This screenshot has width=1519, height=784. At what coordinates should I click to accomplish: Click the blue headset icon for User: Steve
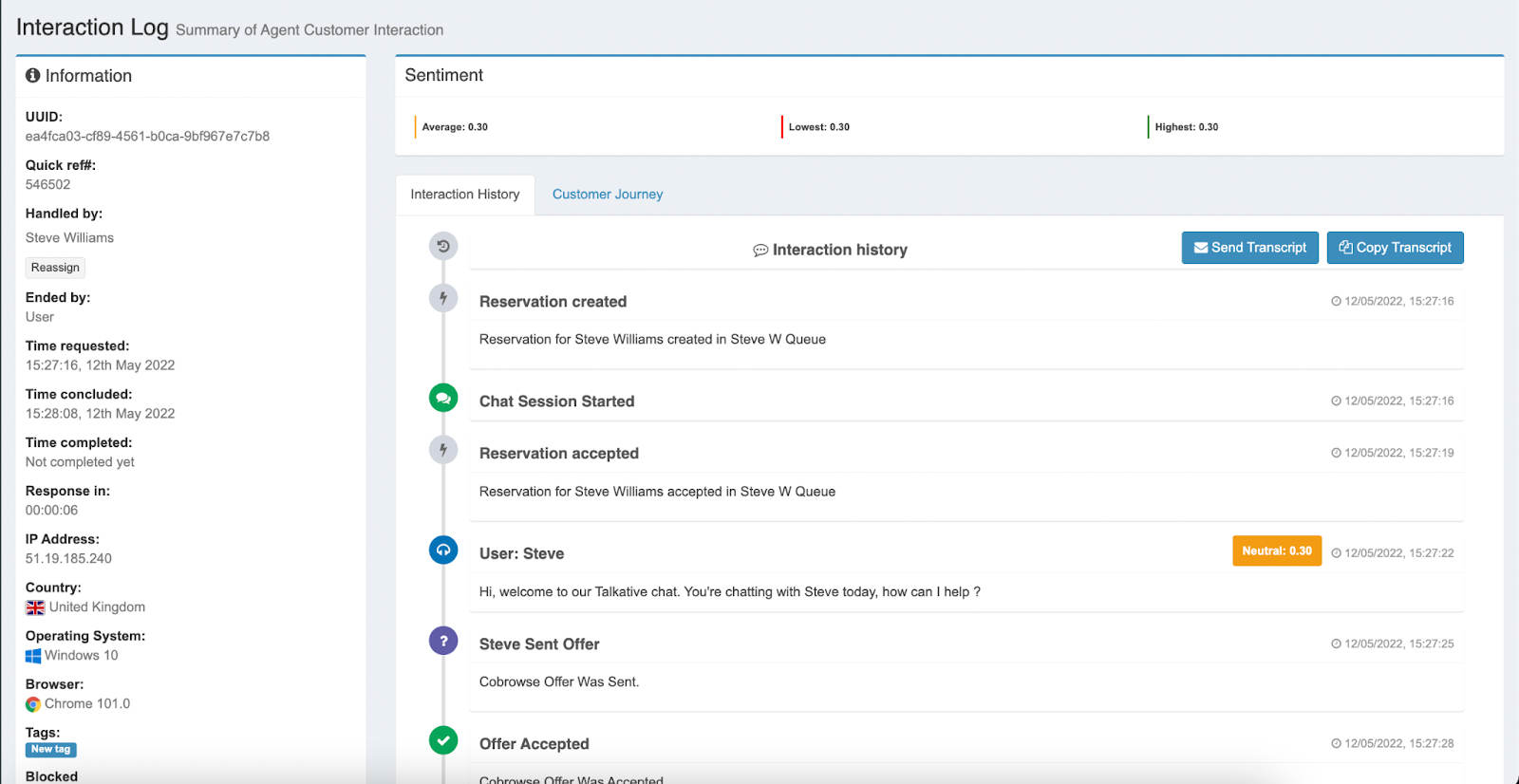[443, 550]
